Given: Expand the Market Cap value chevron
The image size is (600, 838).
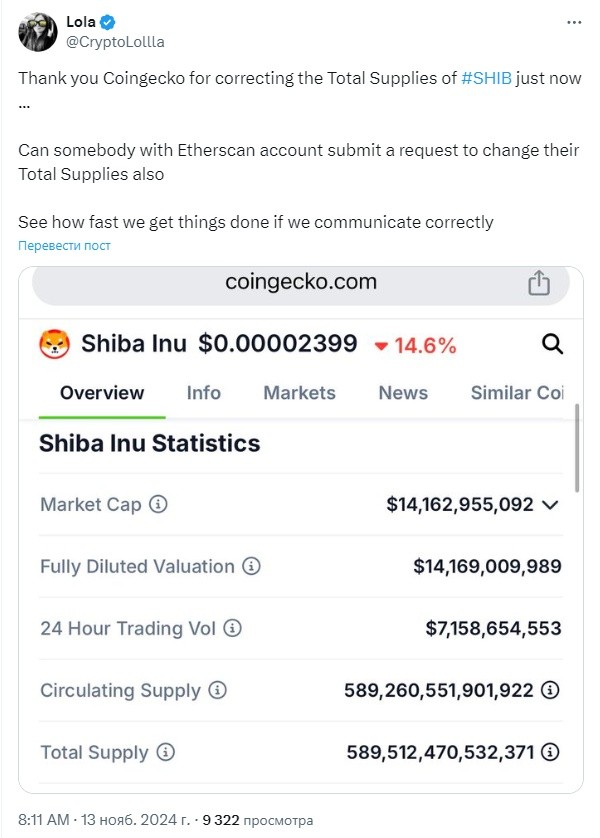Looking at the screenshot, I should [x=550, y=505].
